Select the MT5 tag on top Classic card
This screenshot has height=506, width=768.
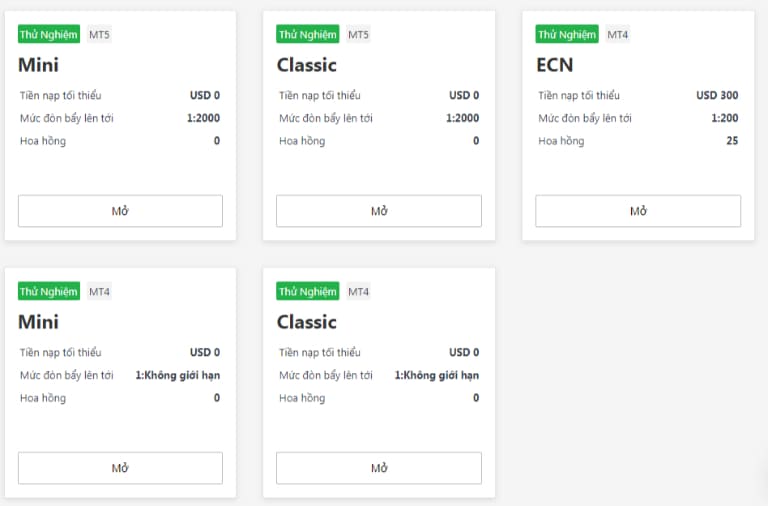click(x=358, y=35)
